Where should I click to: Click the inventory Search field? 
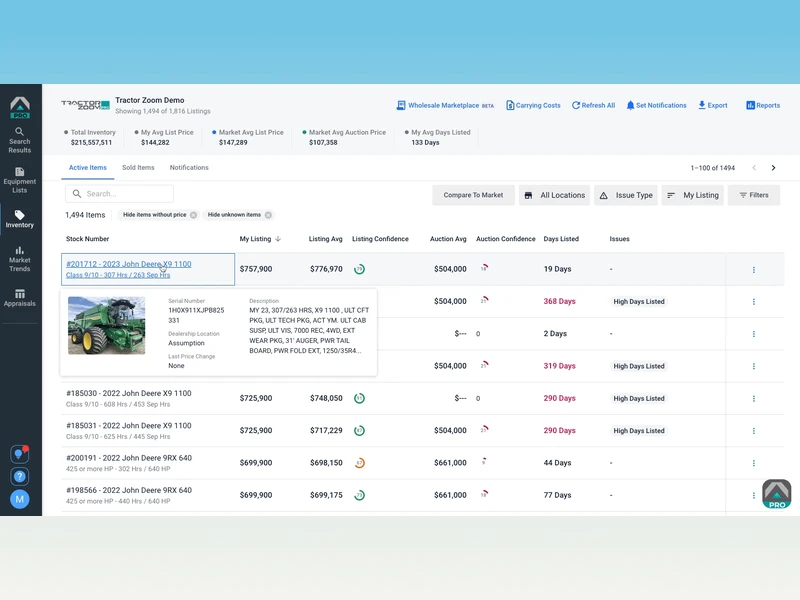point(119,194)
